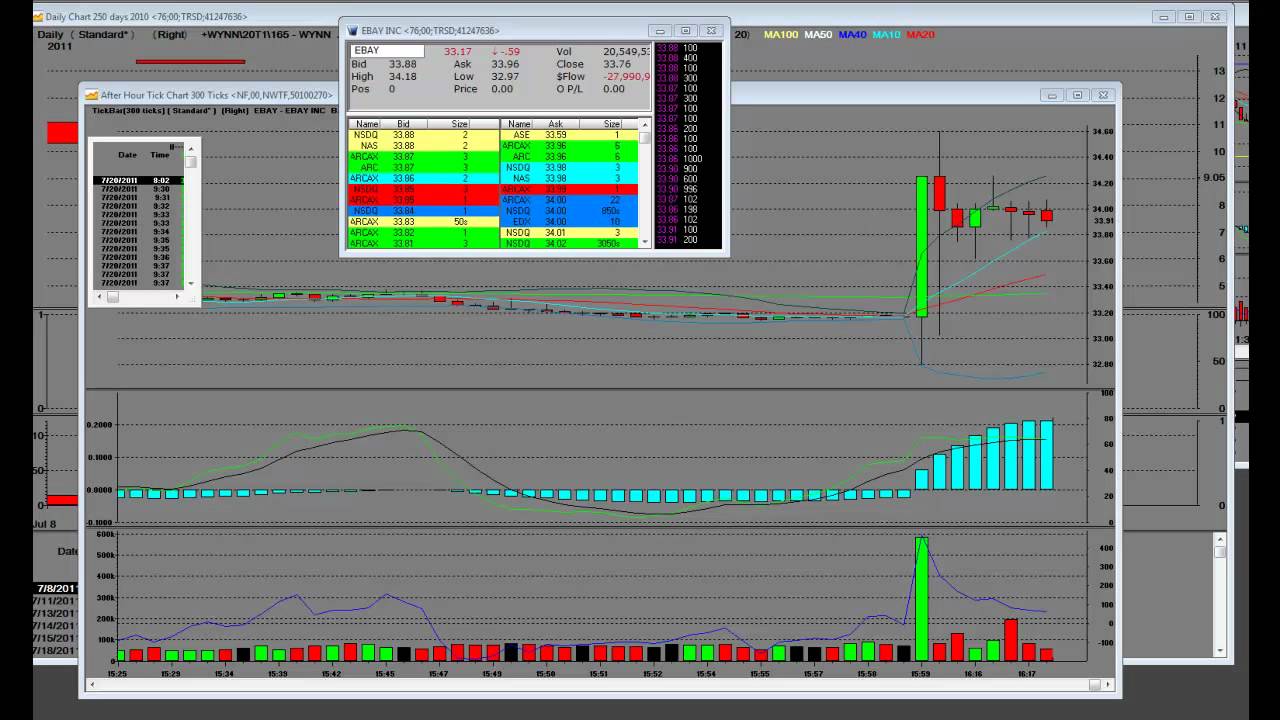Sort Level 2 by the Bid column header
The height and width of the screenshot is (720, 1280).
[403, 124]
